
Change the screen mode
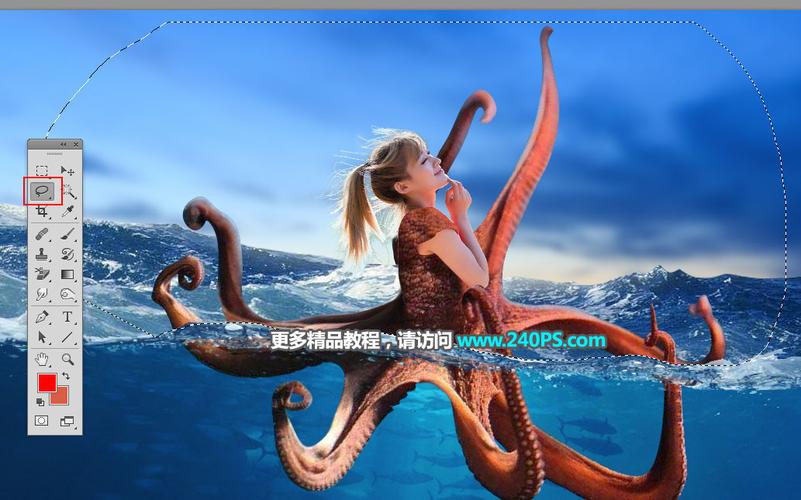point(67,421)
